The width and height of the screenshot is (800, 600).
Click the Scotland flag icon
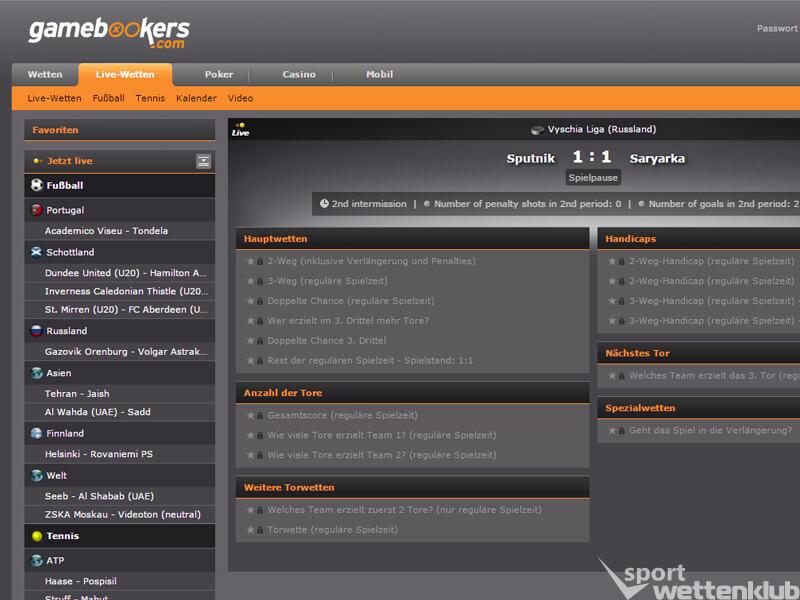(x=36, y=252)
